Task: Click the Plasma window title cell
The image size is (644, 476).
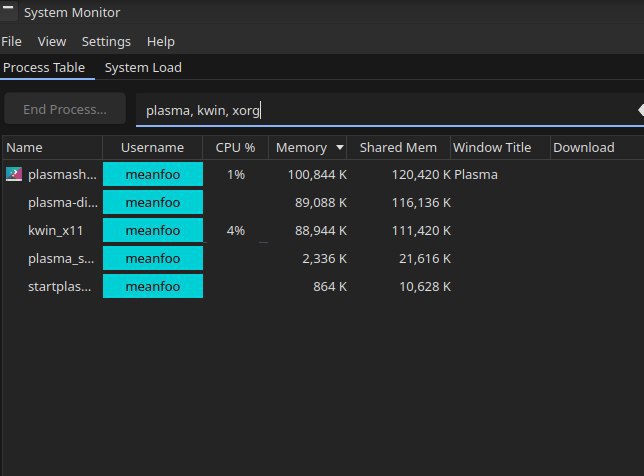Action: click(x=476, y=175)
